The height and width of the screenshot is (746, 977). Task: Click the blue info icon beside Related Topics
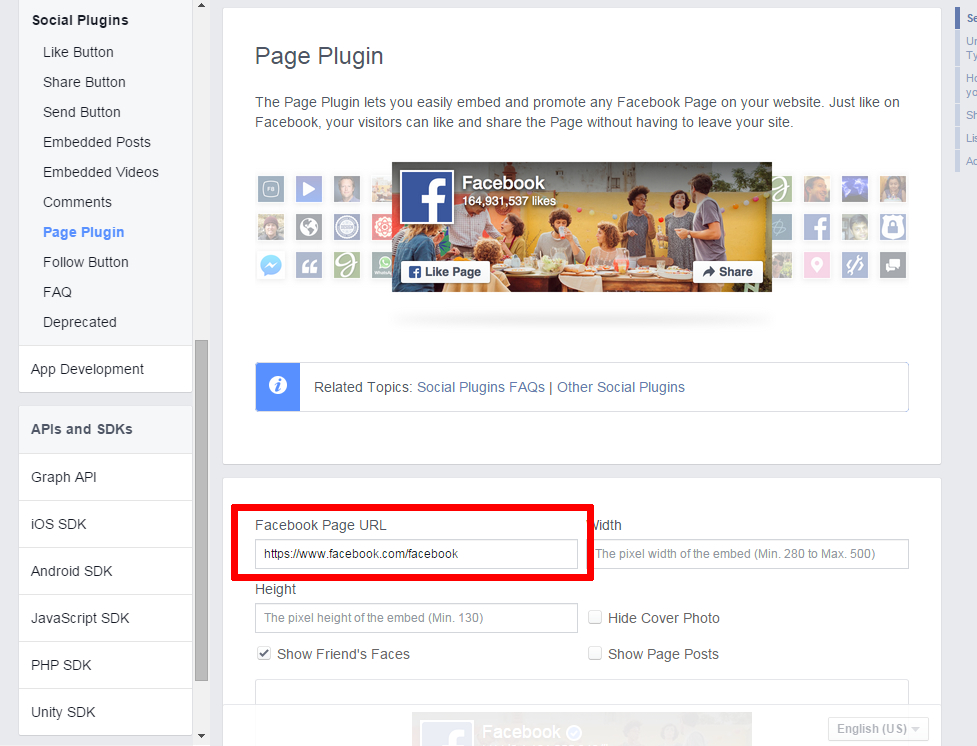278,386
